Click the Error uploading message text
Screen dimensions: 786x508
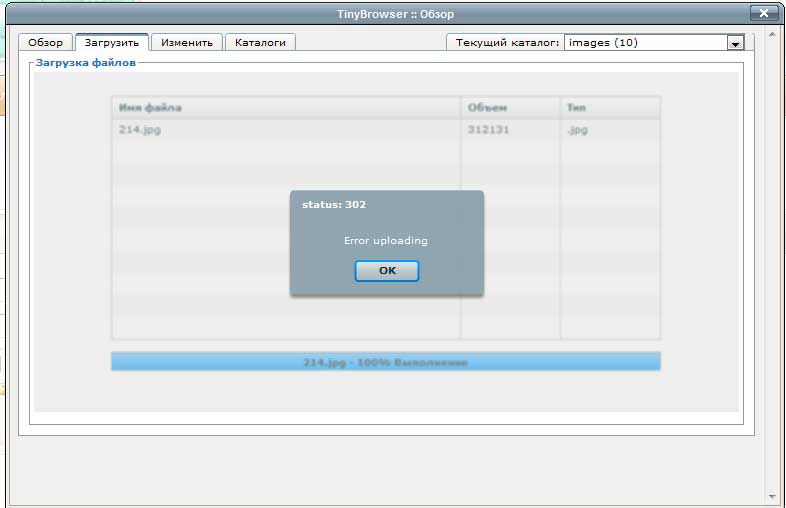click(x=385, y=241)
